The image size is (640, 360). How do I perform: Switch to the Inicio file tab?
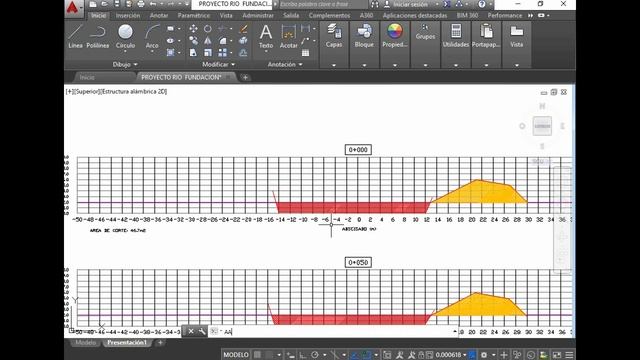(87, 77)
